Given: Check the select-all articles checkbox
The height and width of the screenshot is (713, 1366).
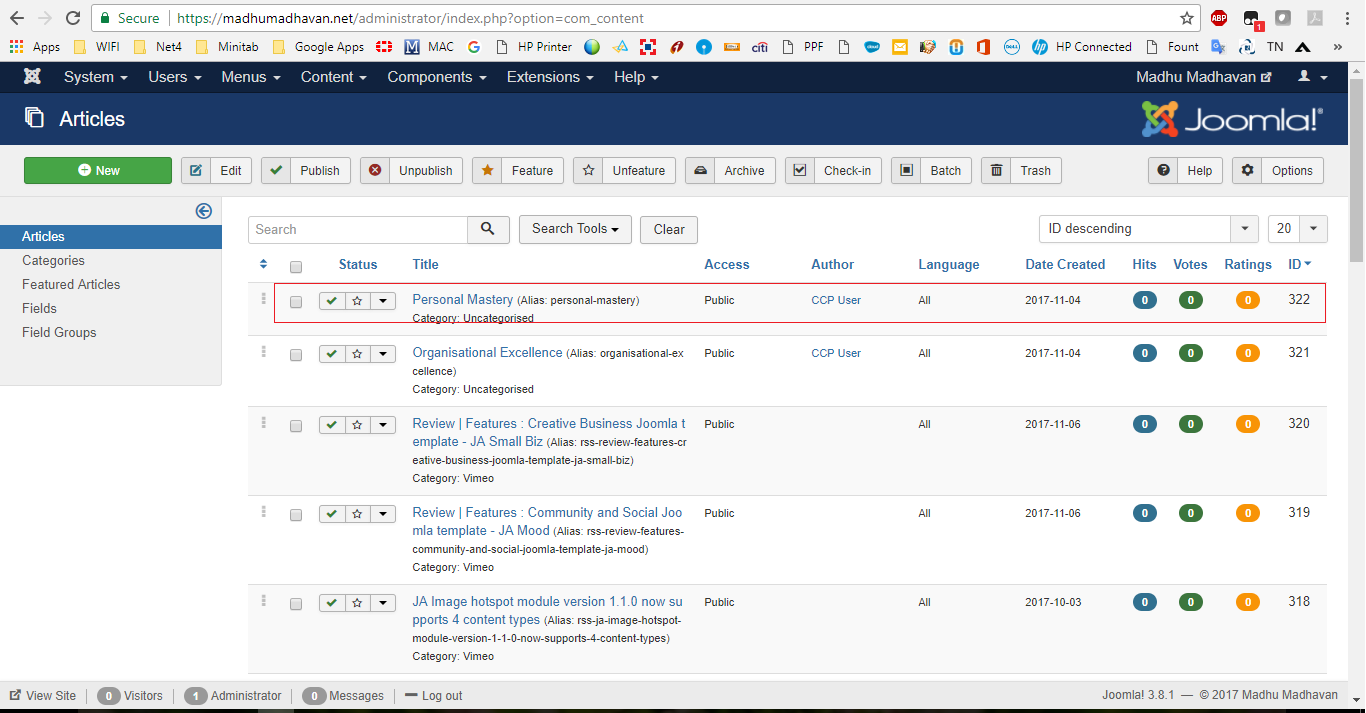Looking at the screenshot, I should pyautogui.click(x=296, y=266).
